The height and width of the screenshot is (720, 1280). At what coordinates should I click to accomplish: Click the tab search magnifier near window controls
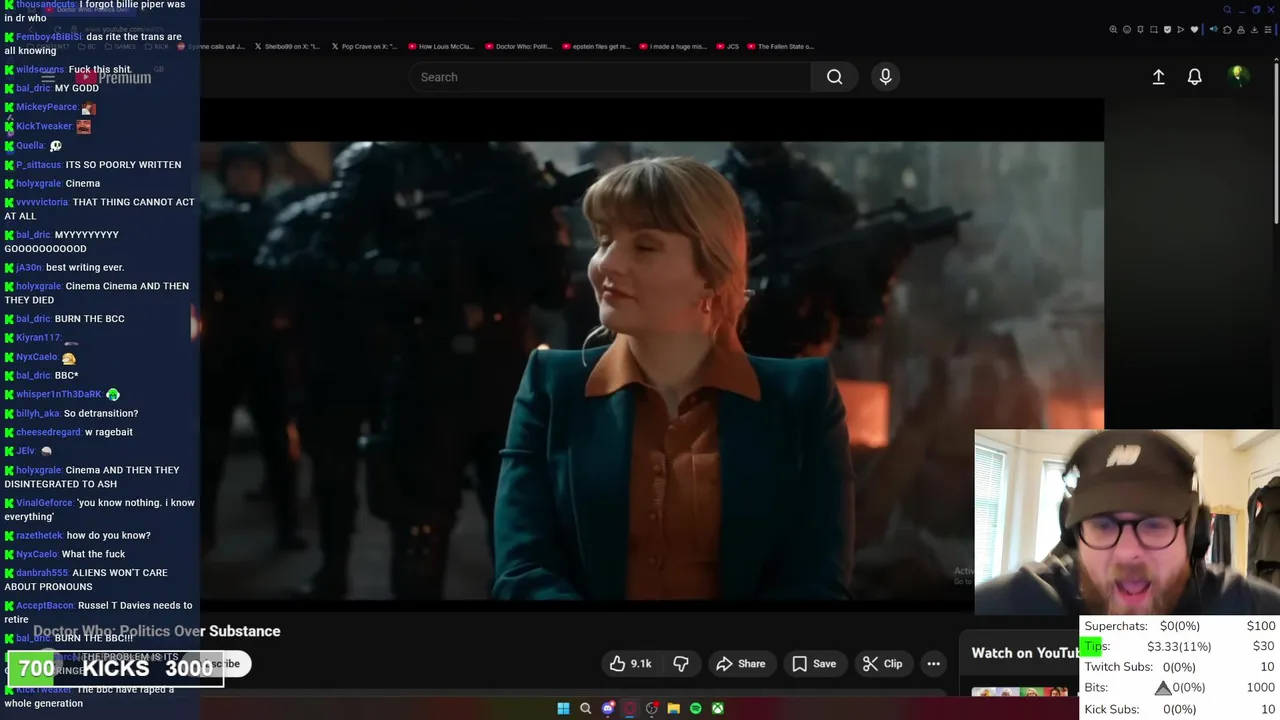[1227, 10]
